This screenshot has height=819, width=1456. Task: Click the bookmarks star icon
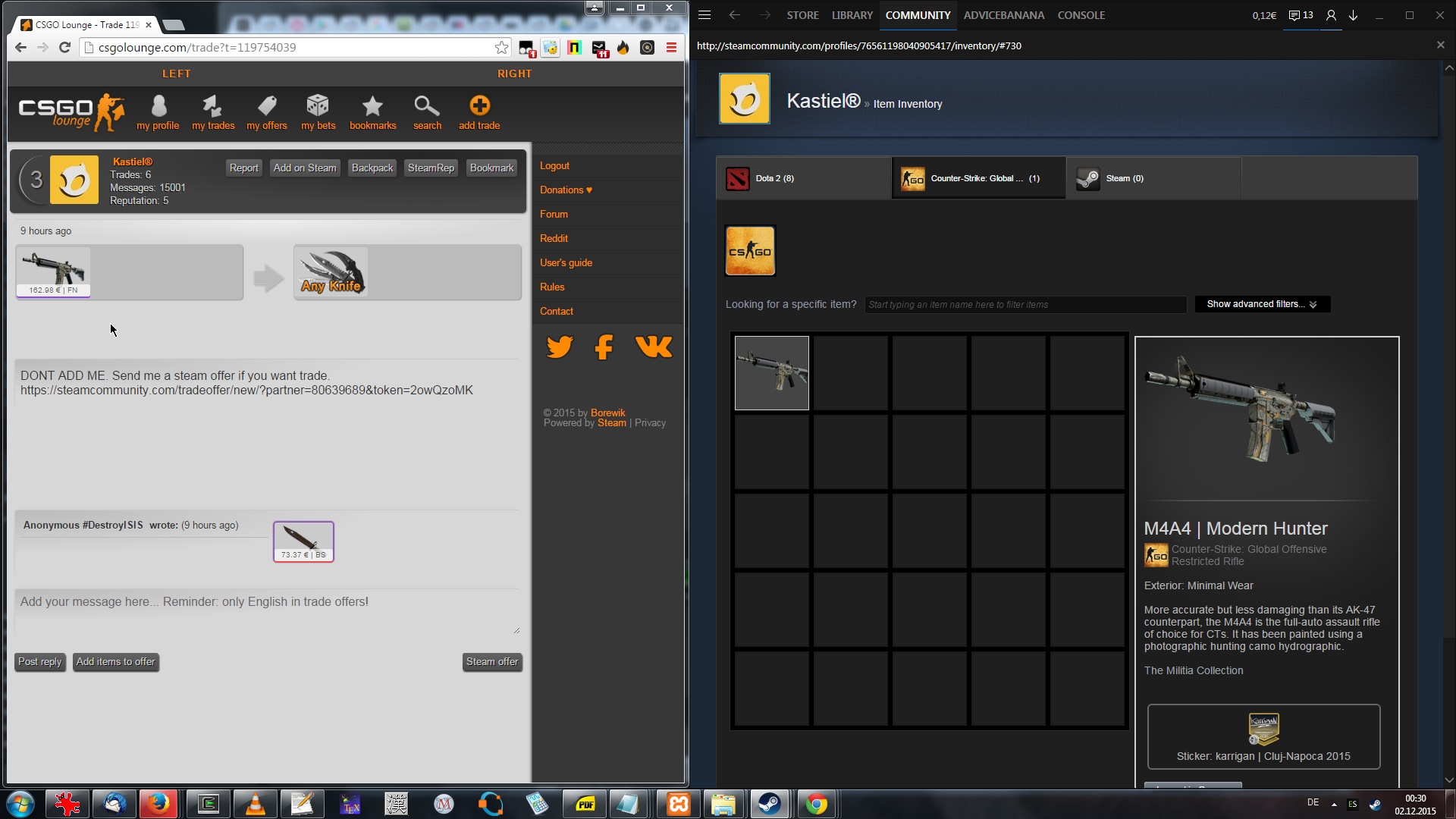click(x=372, y=106)
